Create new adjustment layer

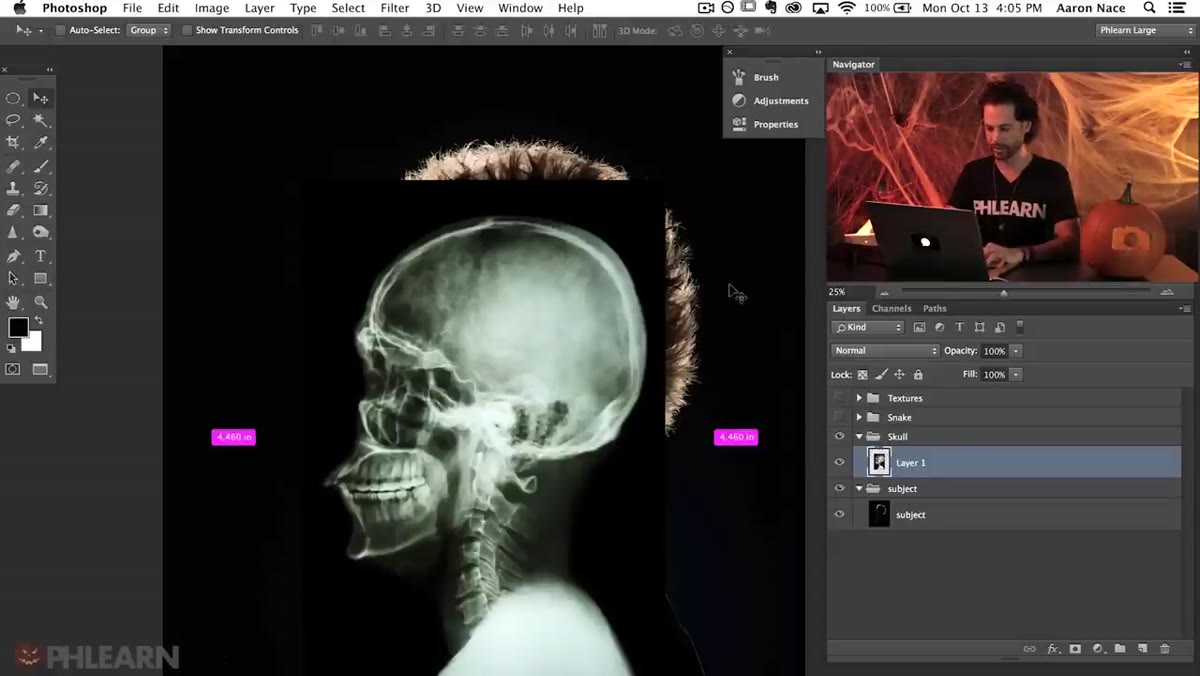coord(1098,649)
